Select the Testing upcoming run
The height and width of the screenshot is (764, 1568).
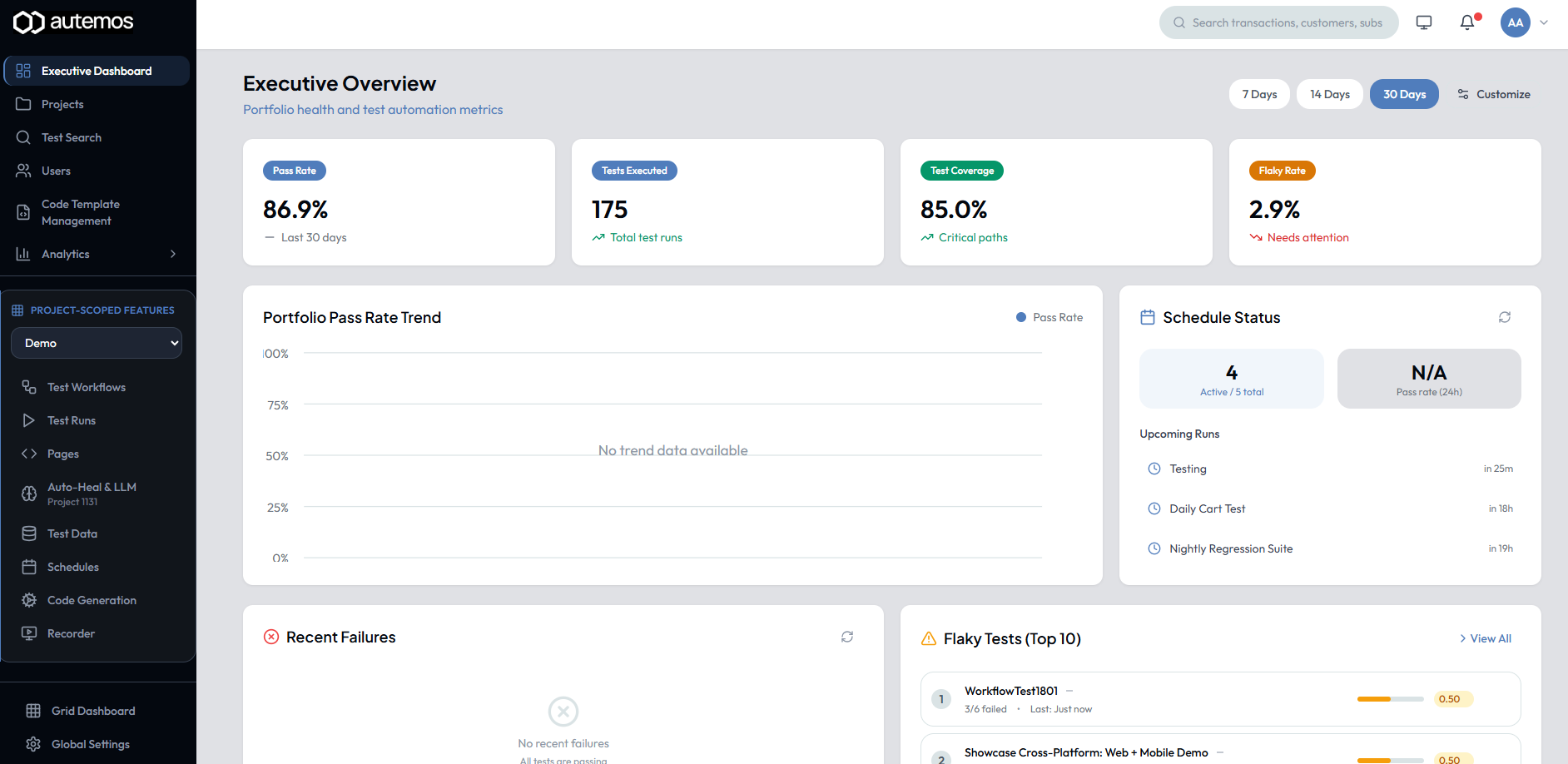(1330, 469)
